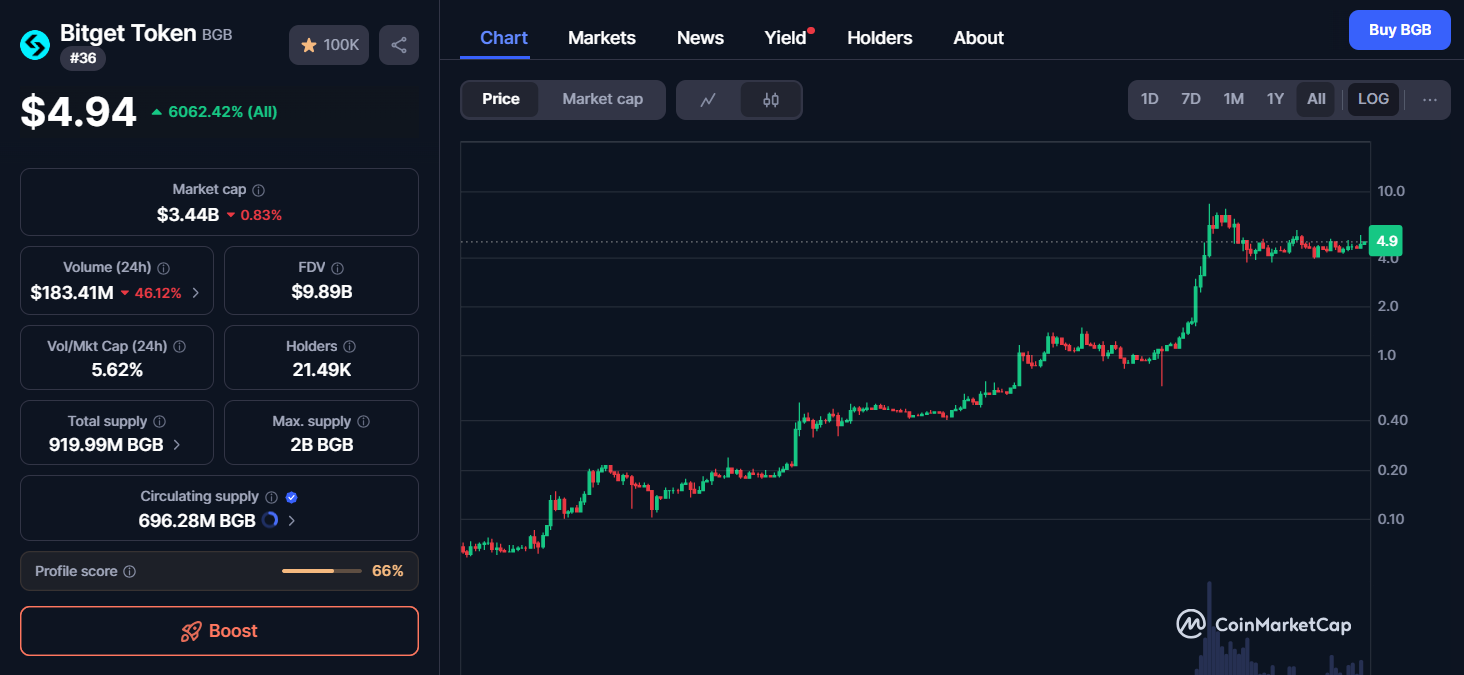Image resolution: width=1464 pixels, height=675 pixels.
Task: Click the 4.9 current price tag on axis
Action: [x=1386, y=241]
